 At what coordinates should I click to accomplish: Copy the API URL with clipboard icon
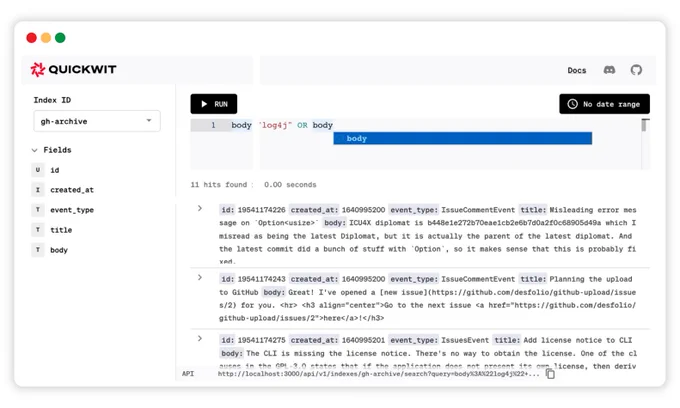point(550,374)
